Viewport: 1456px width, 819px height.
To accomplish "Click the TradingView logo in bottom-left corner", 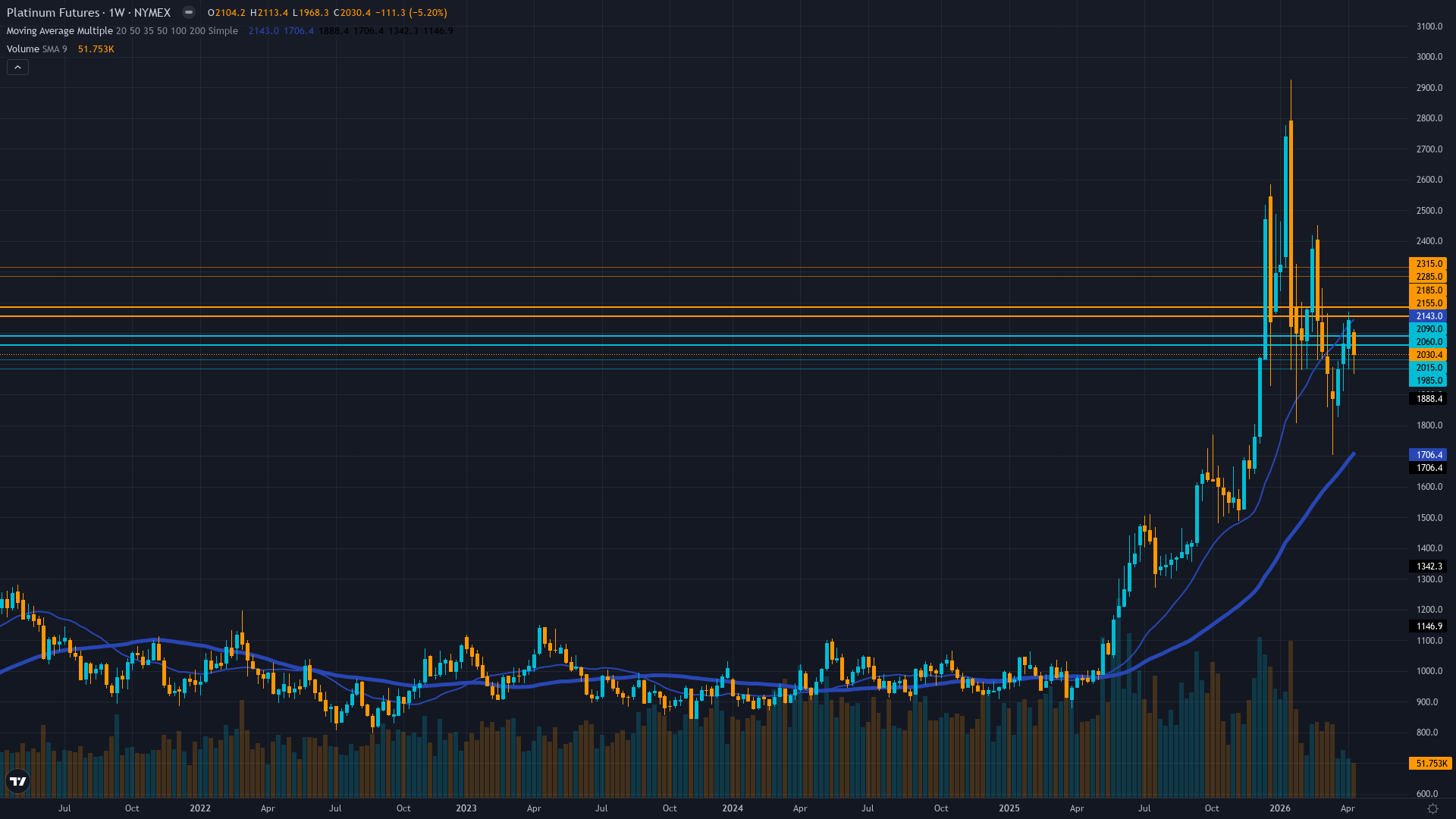I will (17, 781).
